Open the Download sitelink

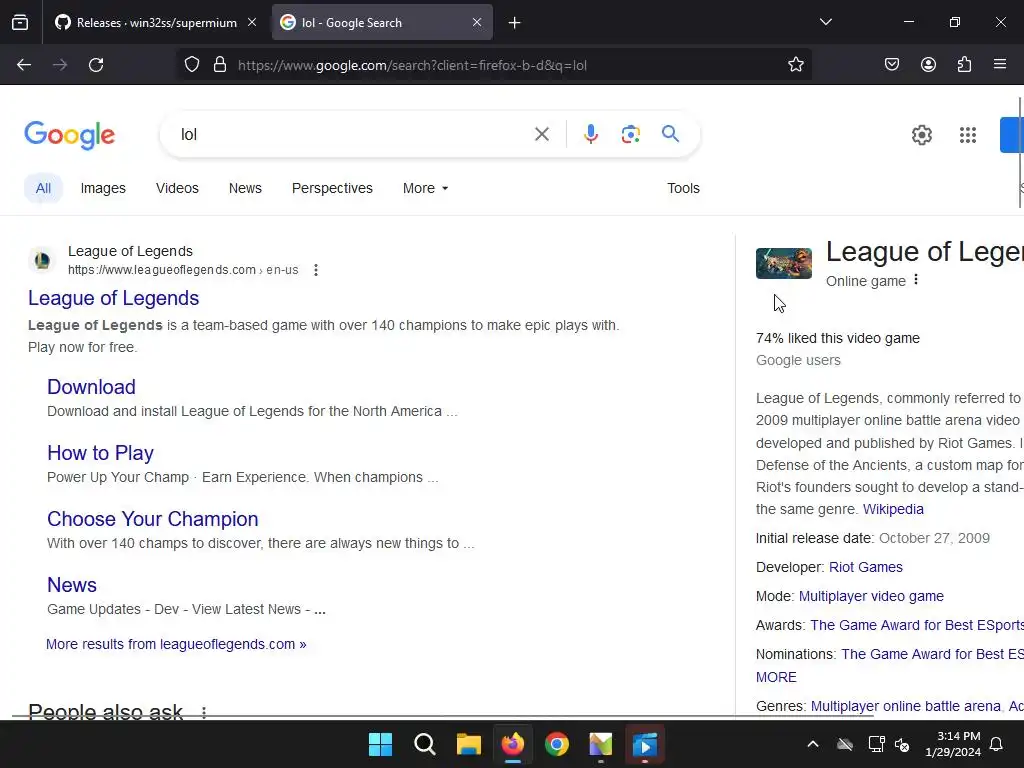click(91, 387)
